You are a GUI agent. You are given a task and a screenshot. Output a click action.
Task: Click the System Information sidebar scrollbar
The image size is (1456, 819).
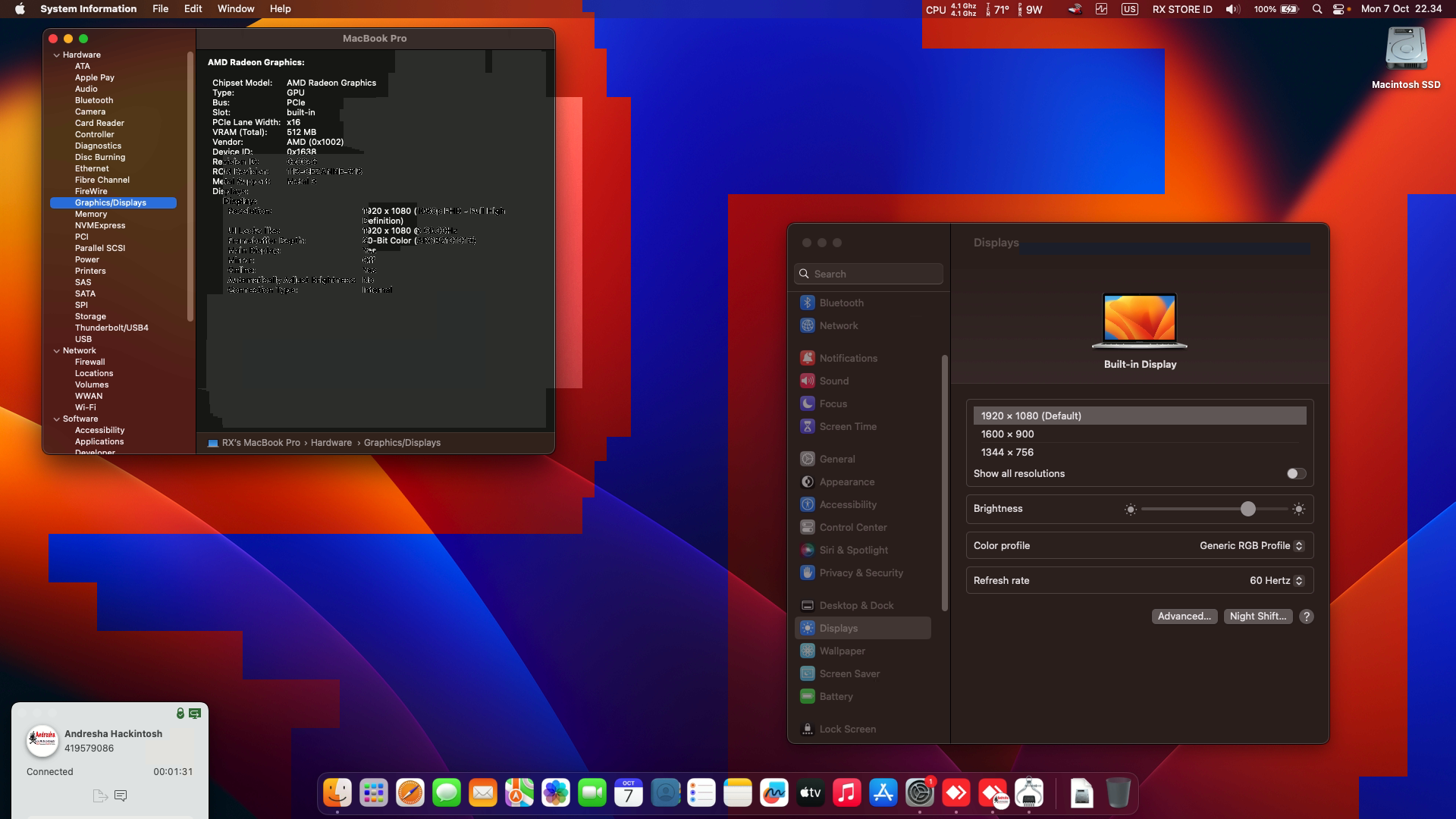(x=190, y=187)
